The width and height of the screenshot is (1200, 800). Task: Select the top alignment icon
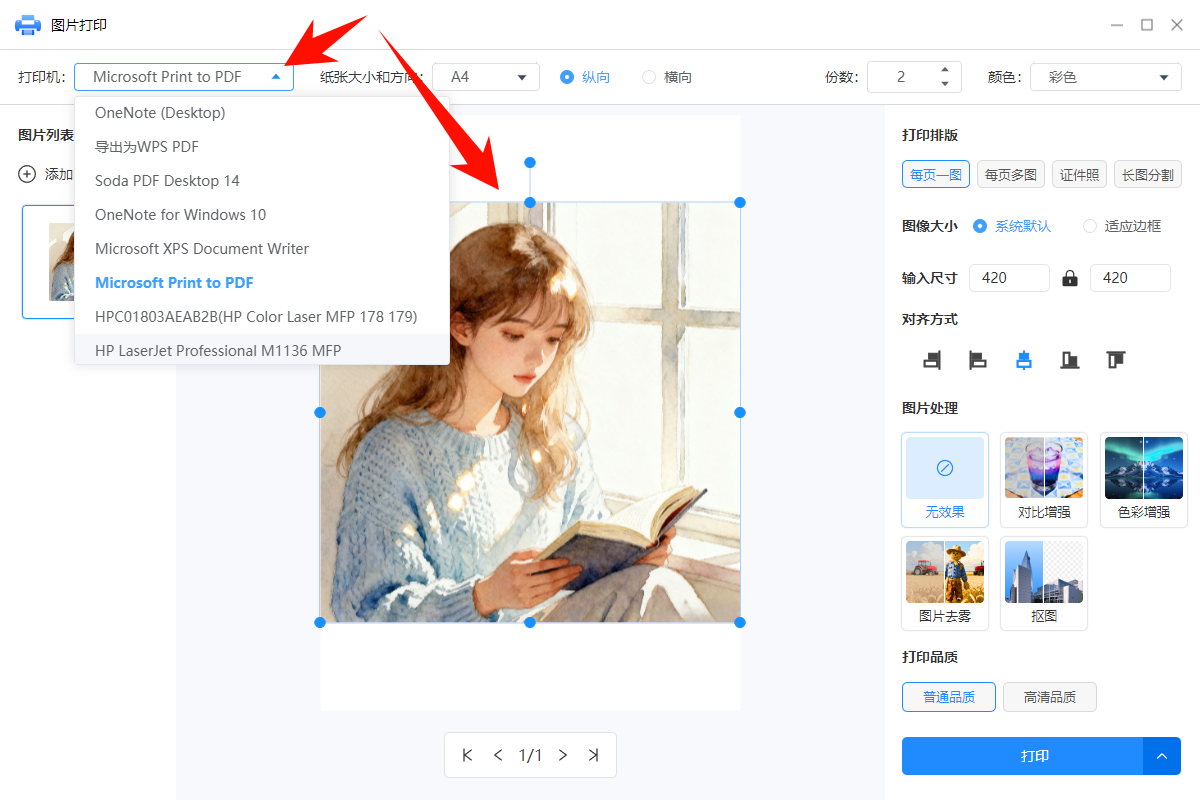click(x=1115, y=360)
